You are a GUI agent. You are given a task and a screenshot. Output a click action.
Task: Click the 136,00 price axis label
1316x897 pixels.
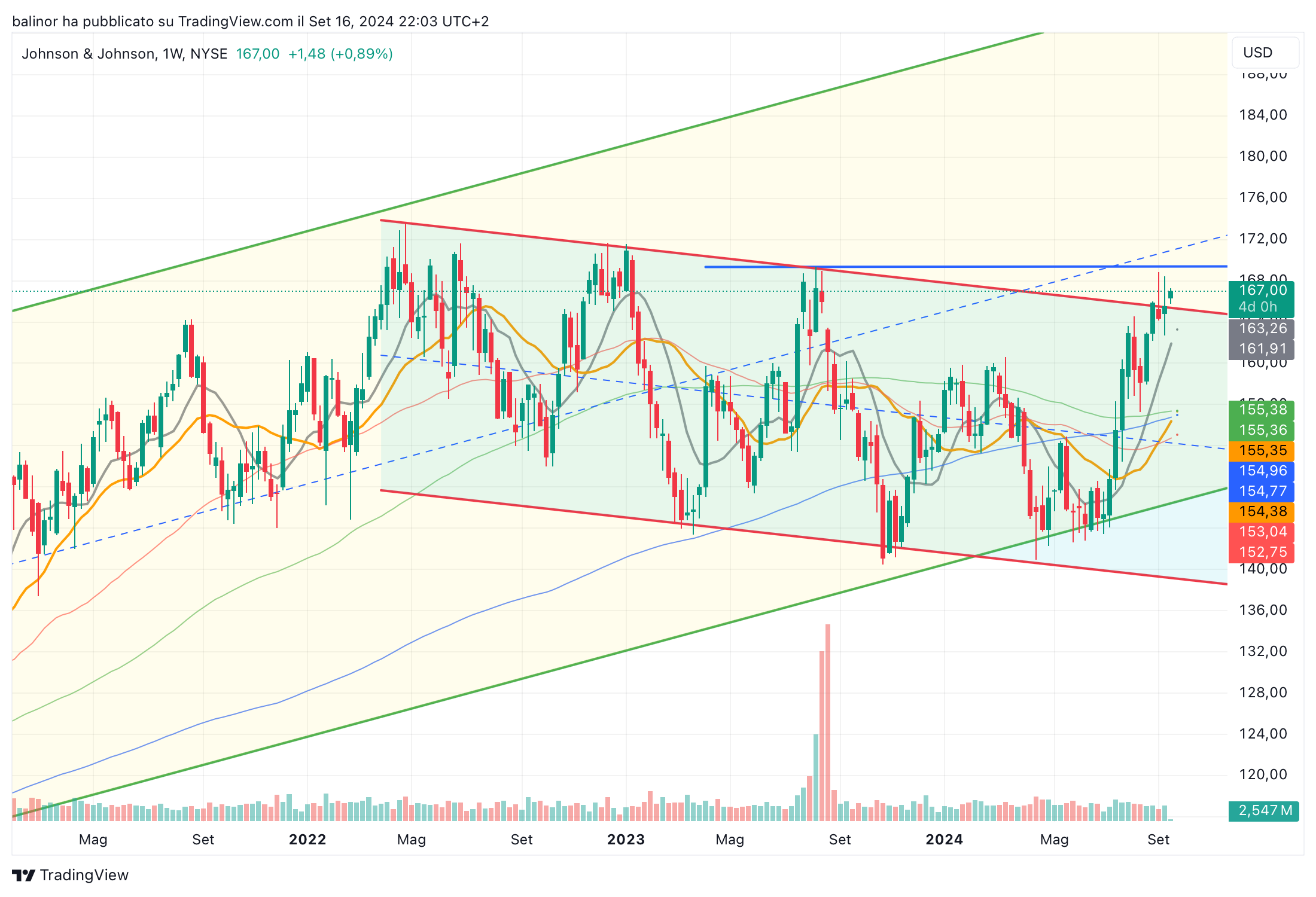(1263, 610)
